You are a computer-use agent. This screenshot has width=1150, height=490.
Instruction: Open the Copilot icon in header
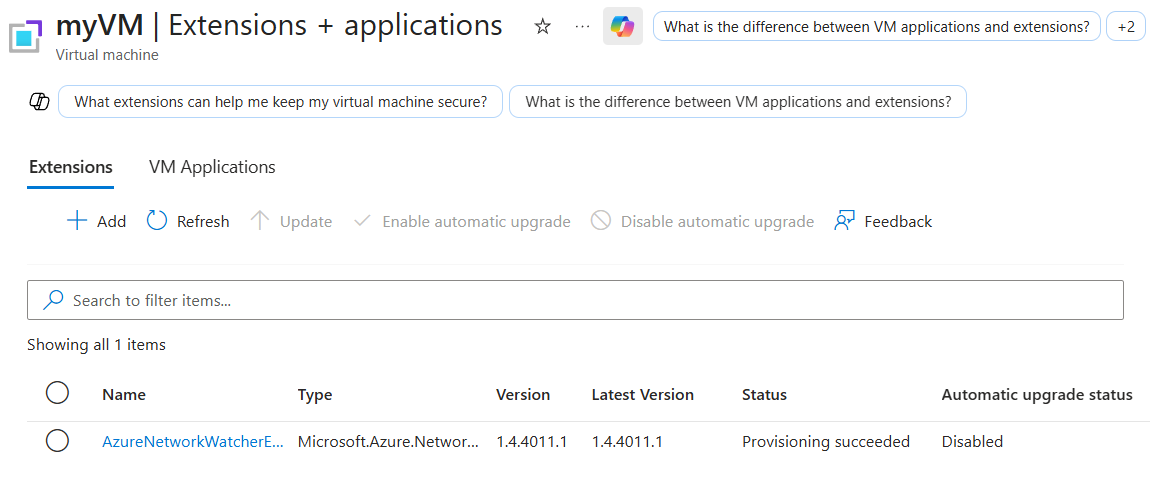pyautogui.click(x=623, y=27)
